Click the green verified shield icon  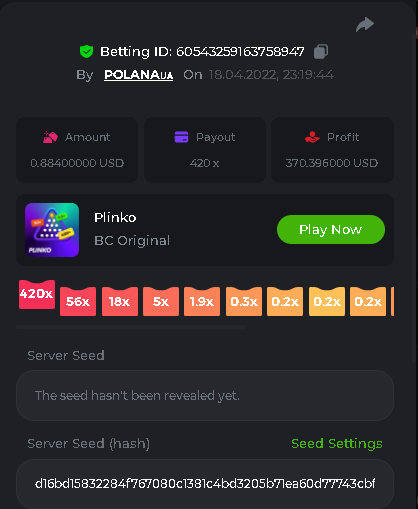[x=86, y=52]
